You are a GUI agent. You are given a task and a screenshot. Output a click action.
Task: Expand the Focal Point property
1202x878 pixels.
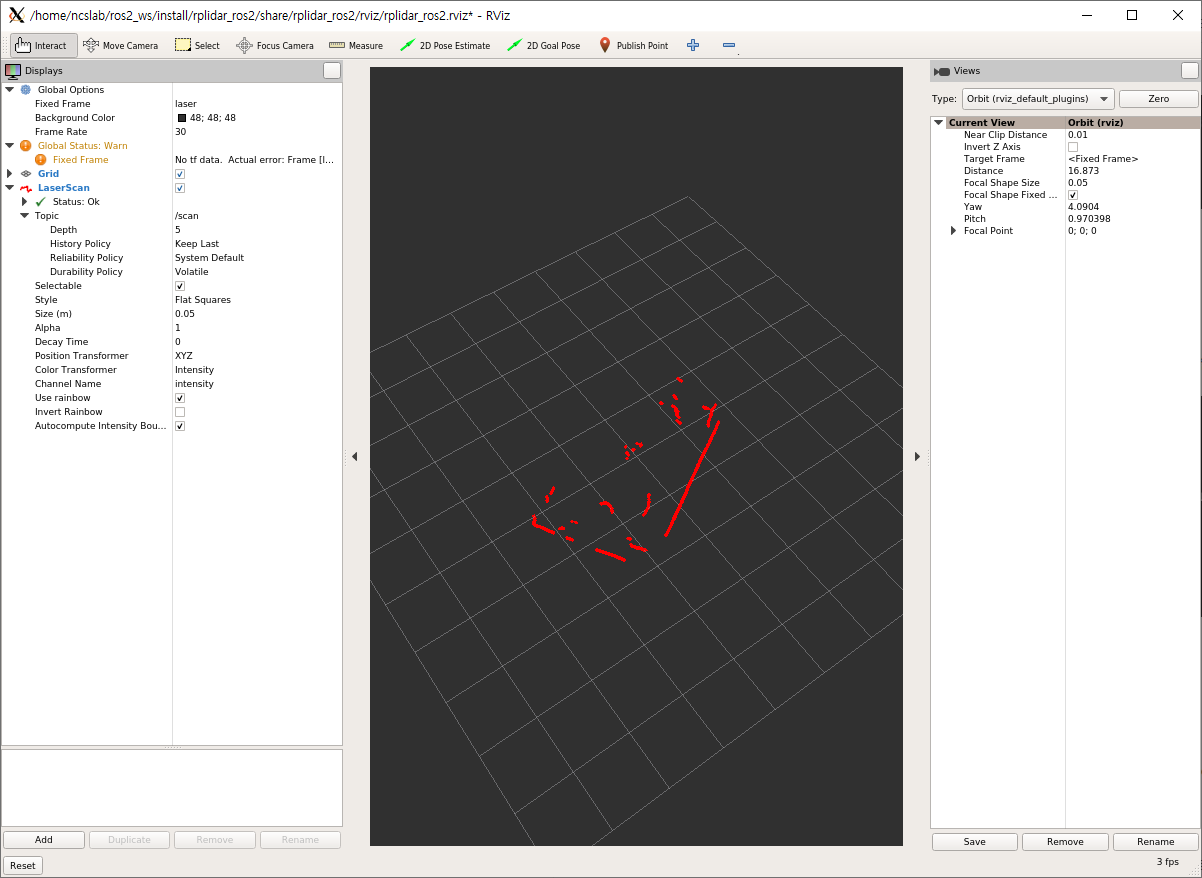point(953,231)
